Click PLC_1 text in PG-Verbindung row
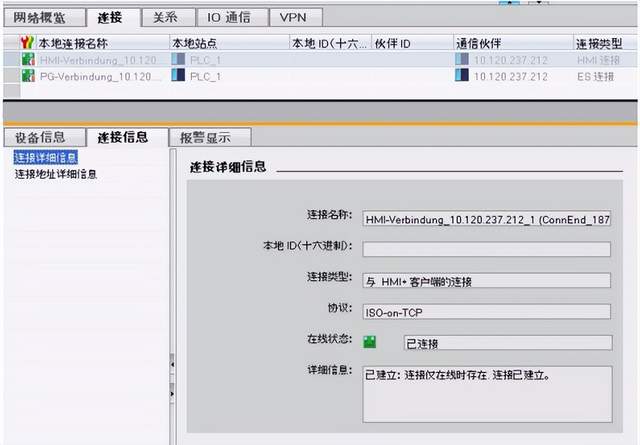This screenshot has width=640, height=445. click(x=205, y=76)
